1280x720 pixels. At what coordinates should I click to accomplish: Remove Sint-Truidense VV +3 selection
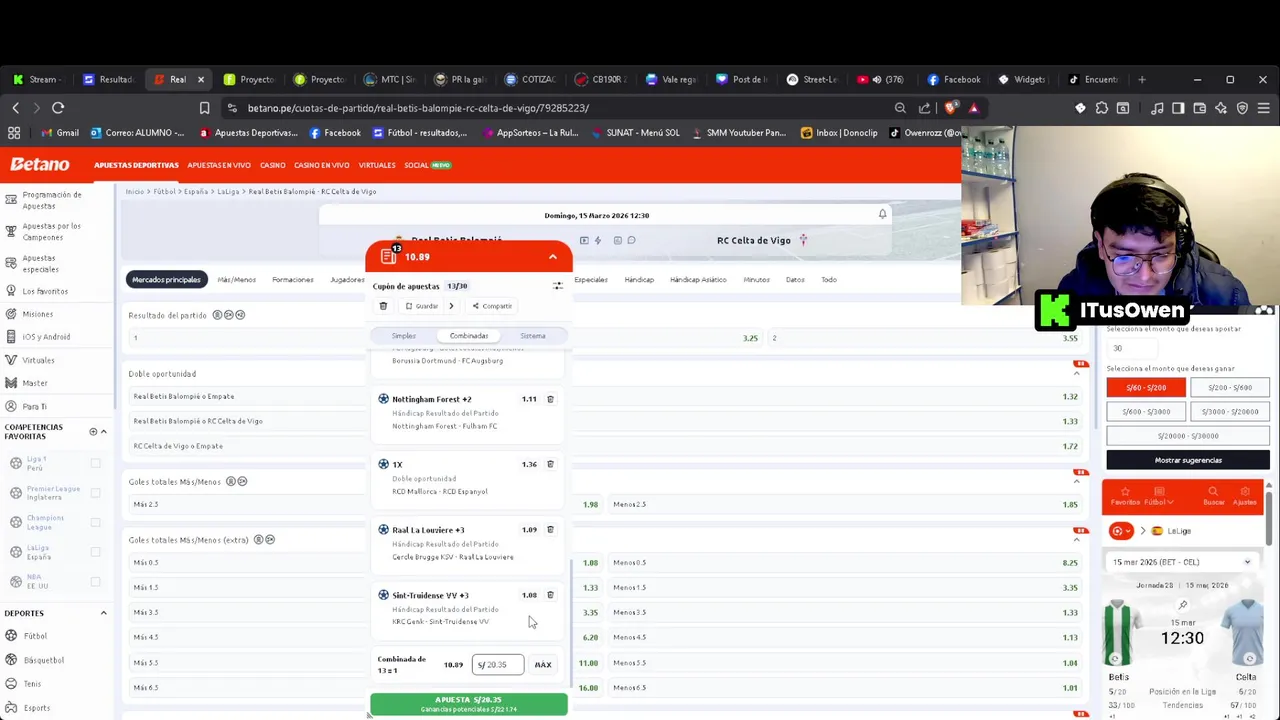[550, 595]
